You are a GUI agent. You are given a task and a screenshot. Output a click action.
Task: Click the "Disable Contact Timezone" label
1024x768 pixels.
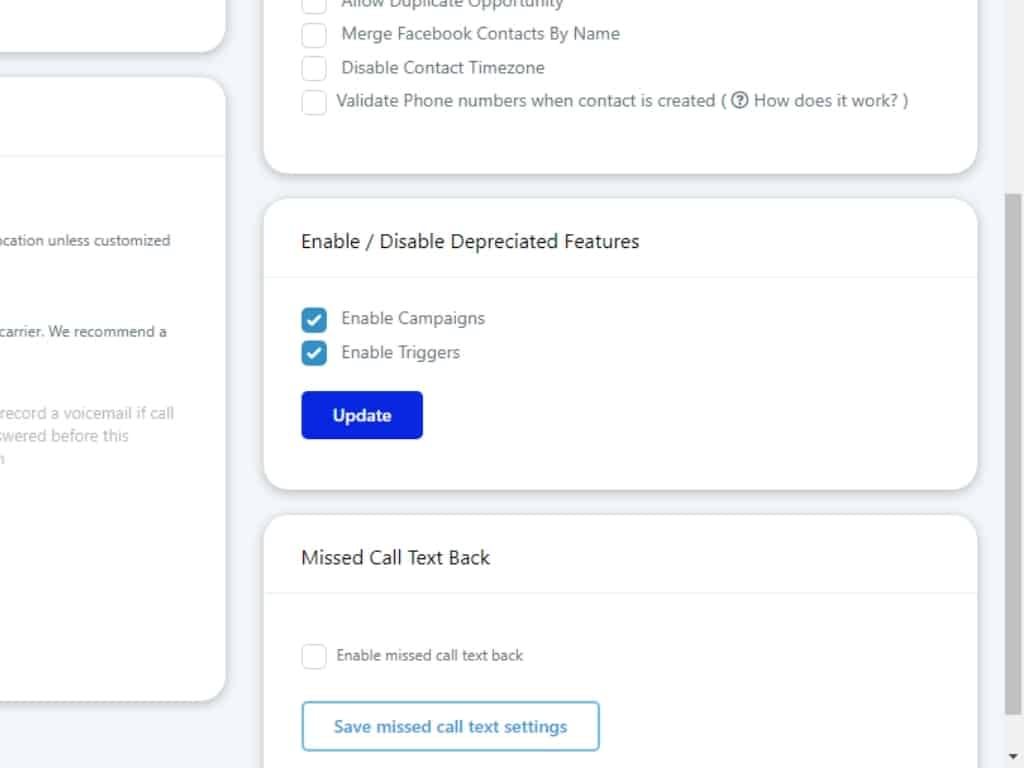pos(443,68)
